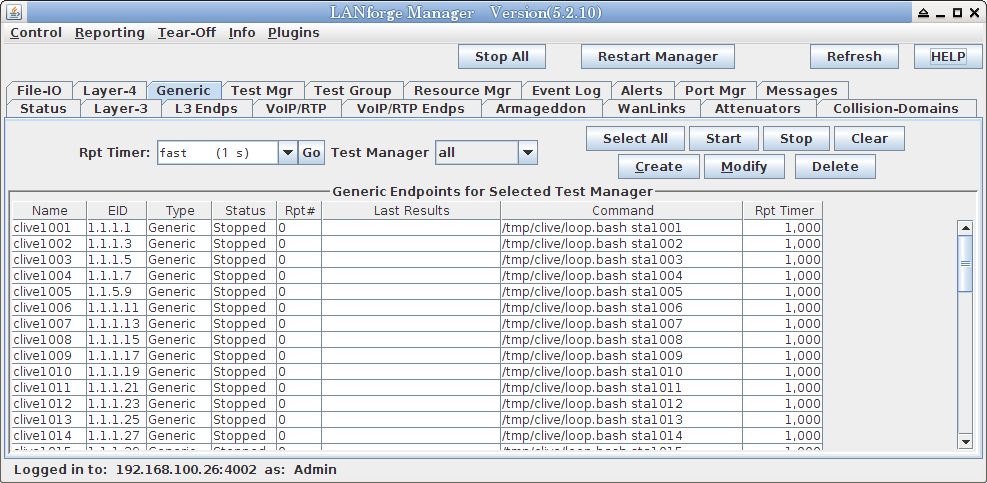Image resolution: width=987 pixels, height=483 pixels.
Task: Select the clive1001 row
Action: [417, 228]
